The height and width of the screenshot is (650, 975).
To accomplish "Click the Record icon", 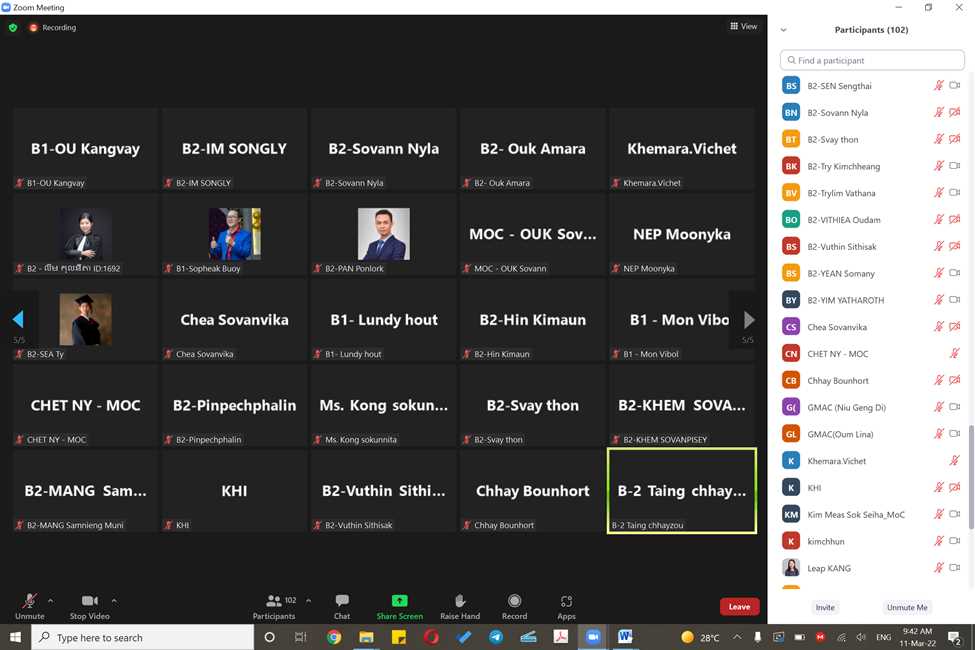I will [x=514, y=600].
